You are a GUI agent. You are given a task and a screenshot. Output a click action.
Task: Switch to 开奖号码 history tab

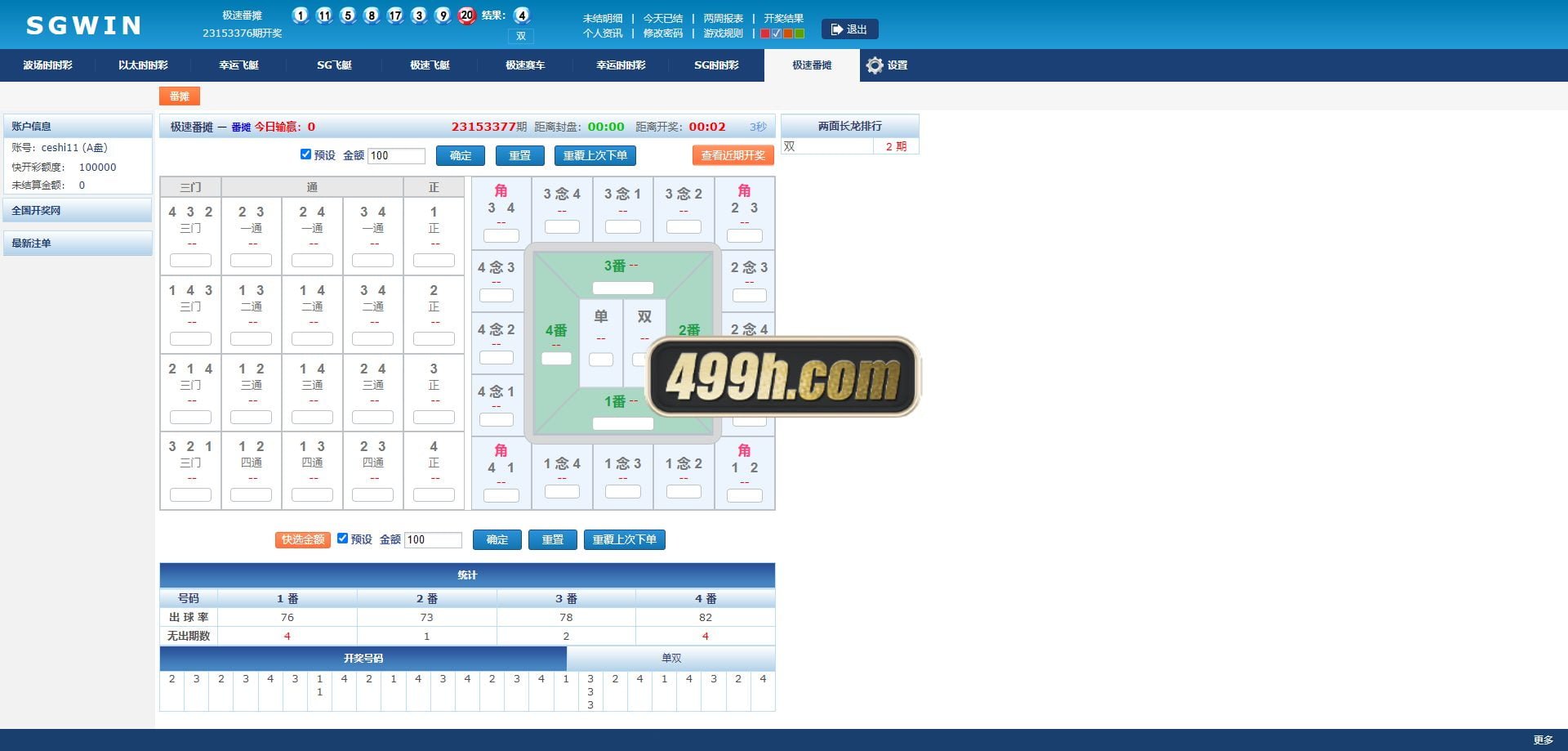[363, 658]
